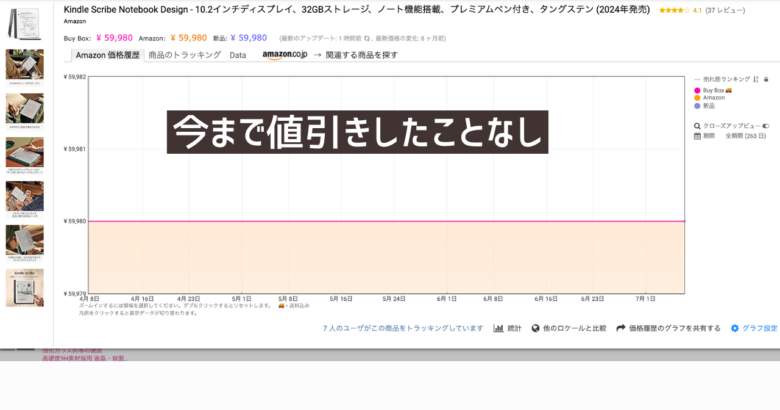Click the Kindle Scribe Notebook Design product title
The height and width of the screenshot is (410, 780).
[x=356, y=9]
